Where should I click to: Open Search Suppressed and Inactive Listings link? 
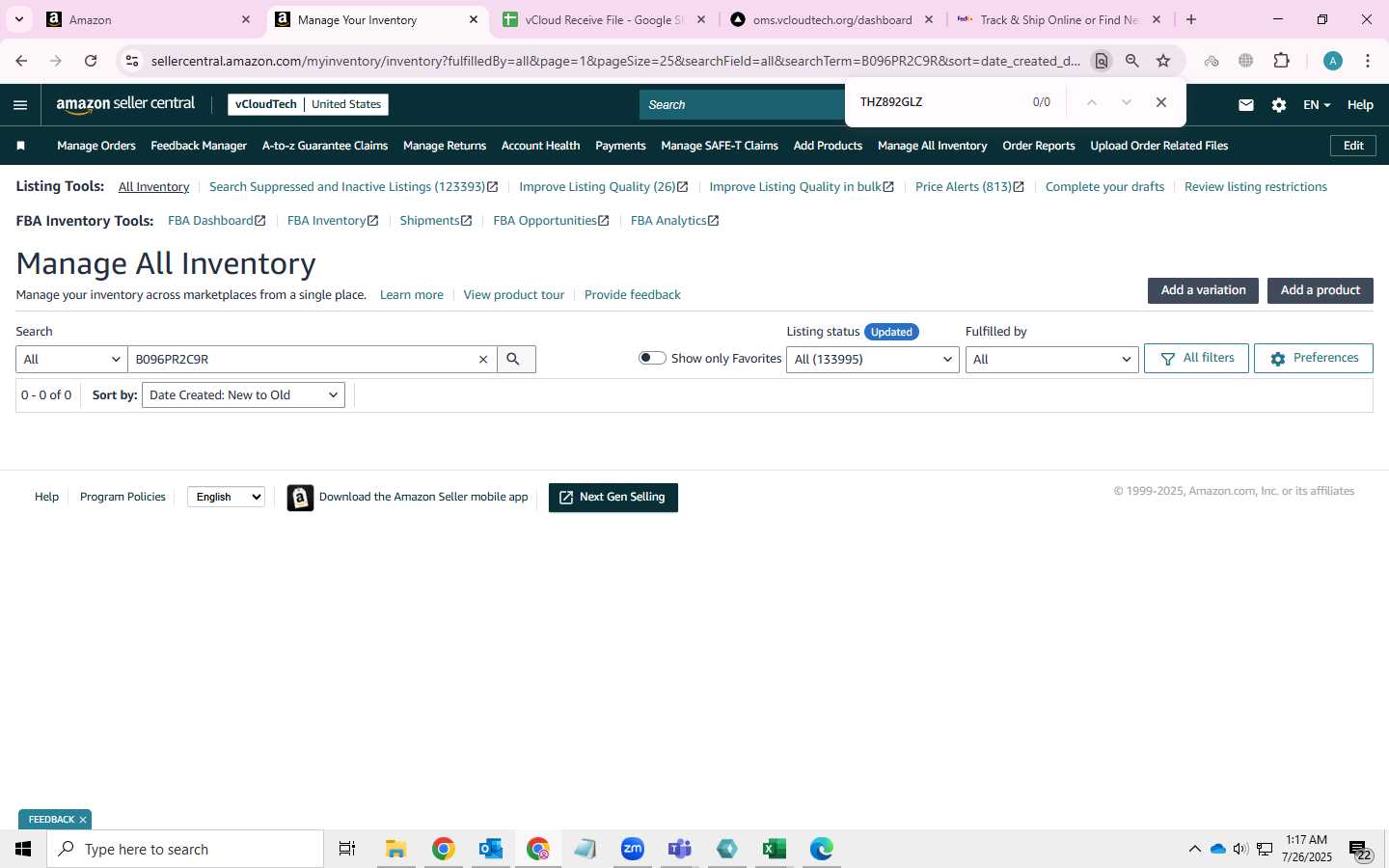point(353,187)
